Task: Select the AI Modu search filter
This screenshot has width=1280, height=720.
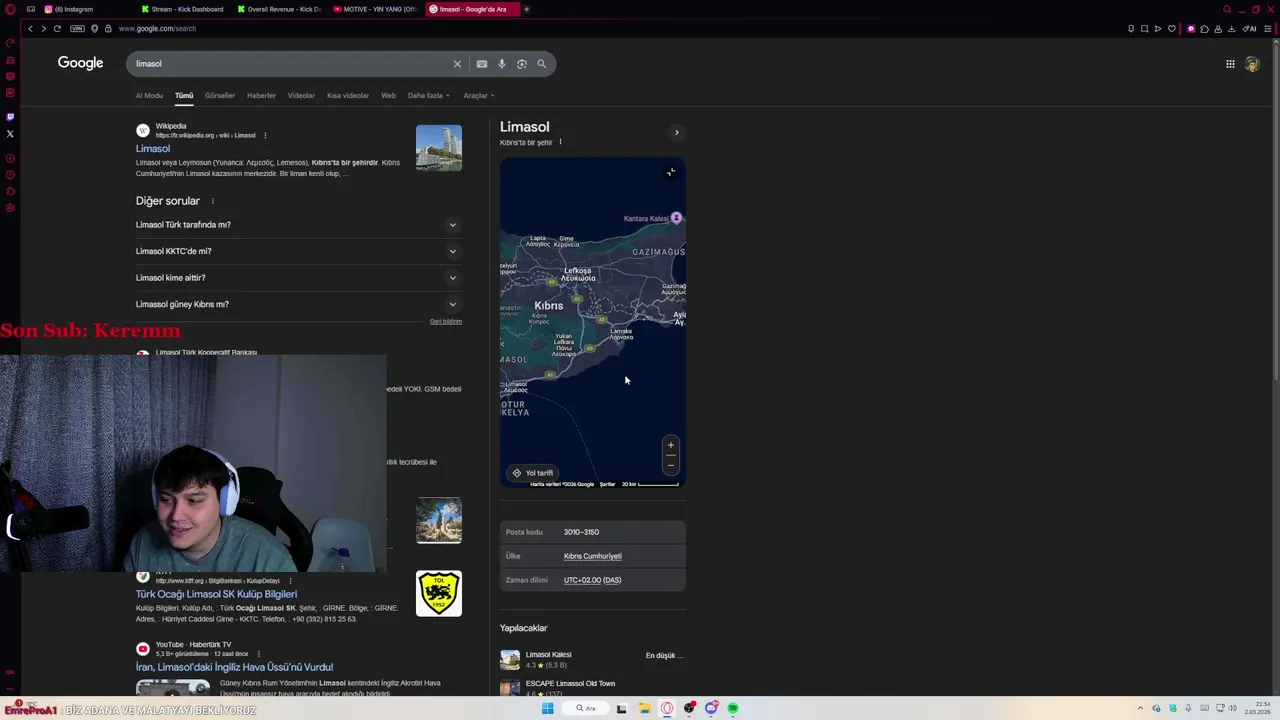Action: coord(149,96)
